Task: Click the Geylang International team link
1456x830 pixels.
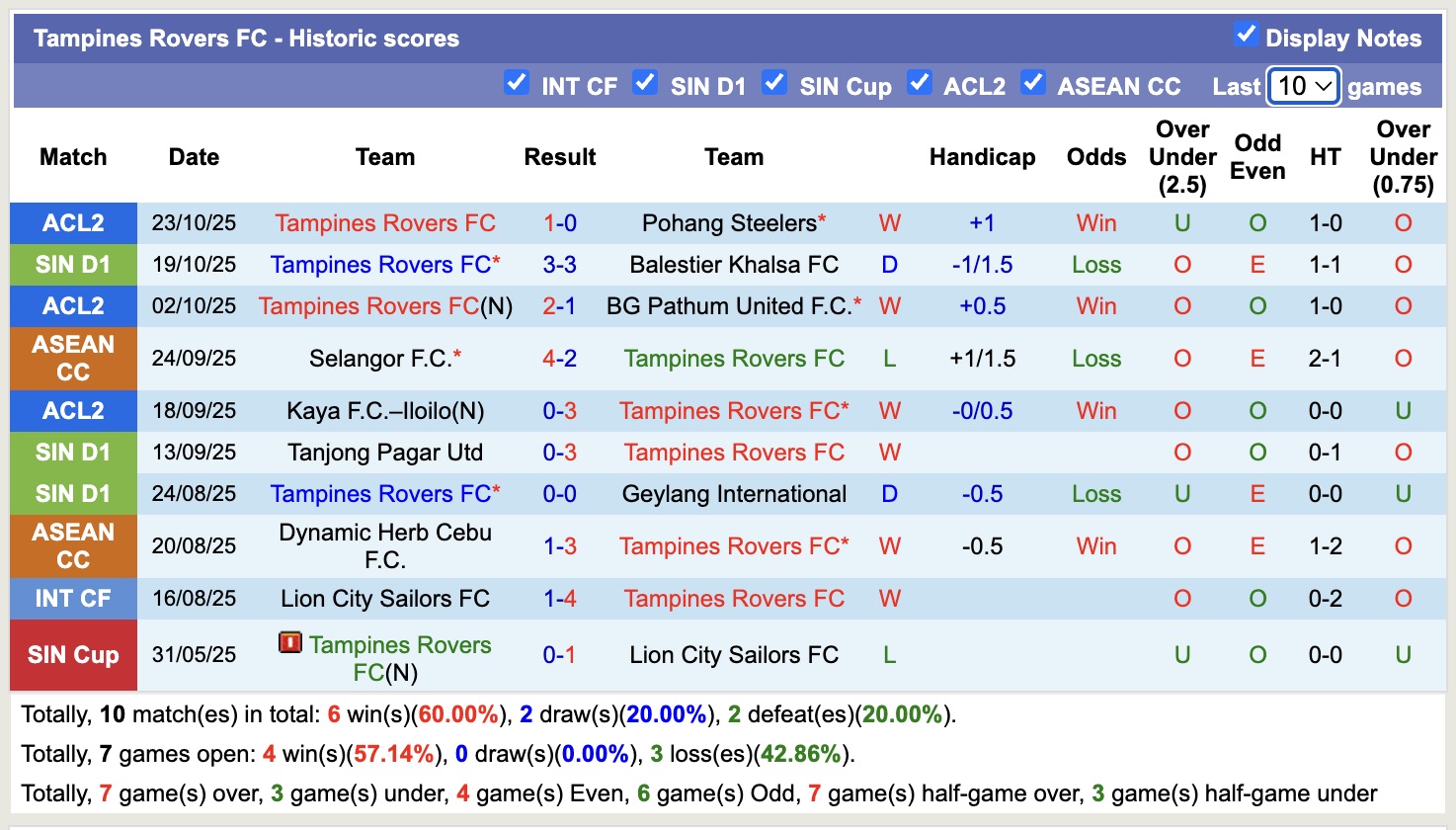Action: [x=734, y=494]
